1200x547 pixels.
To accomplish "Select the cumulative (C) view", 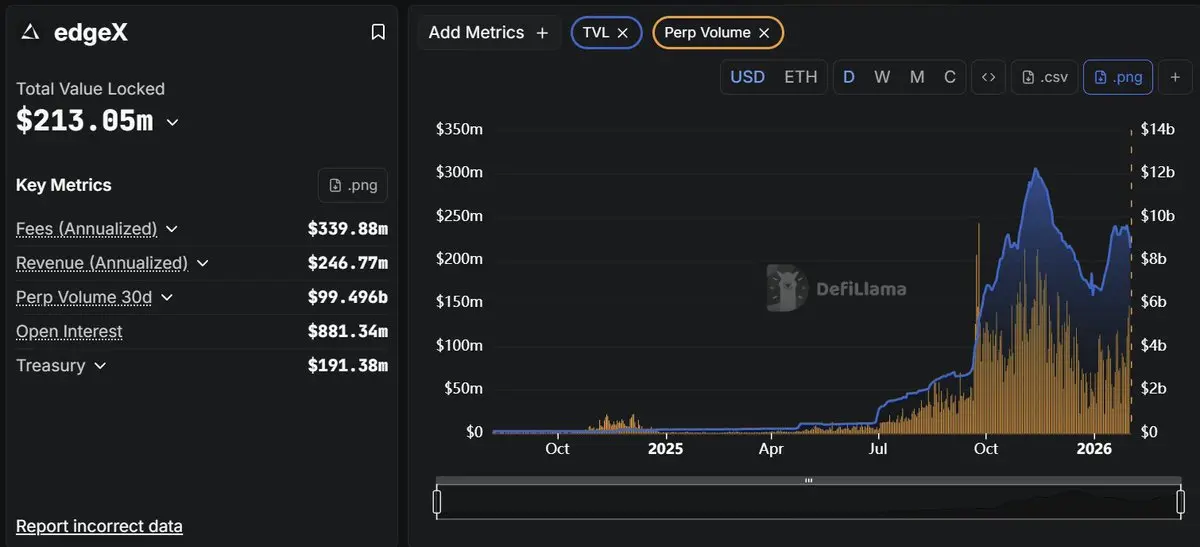I will click(950, 77).
